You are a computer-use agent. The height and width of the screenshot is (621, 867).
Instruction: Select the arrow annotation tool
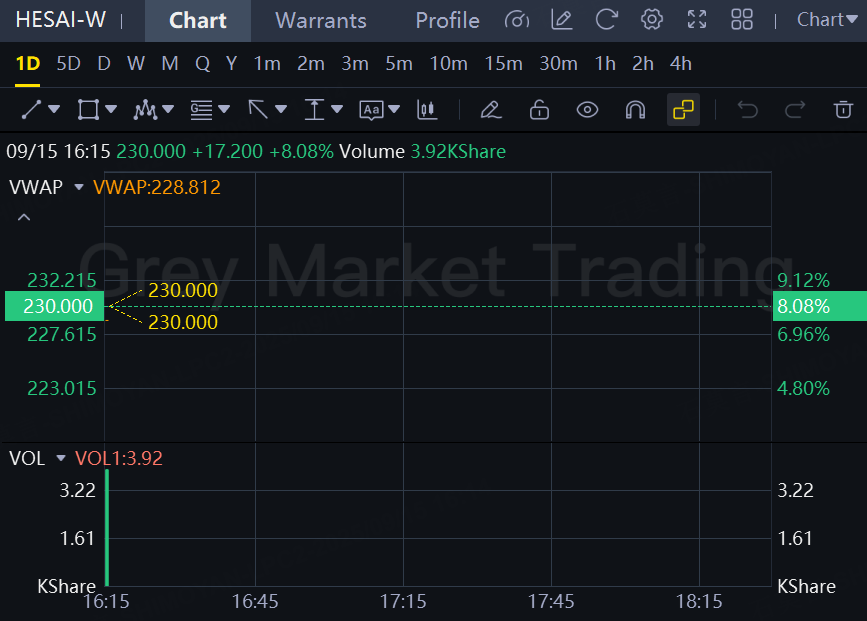(258, 109)
